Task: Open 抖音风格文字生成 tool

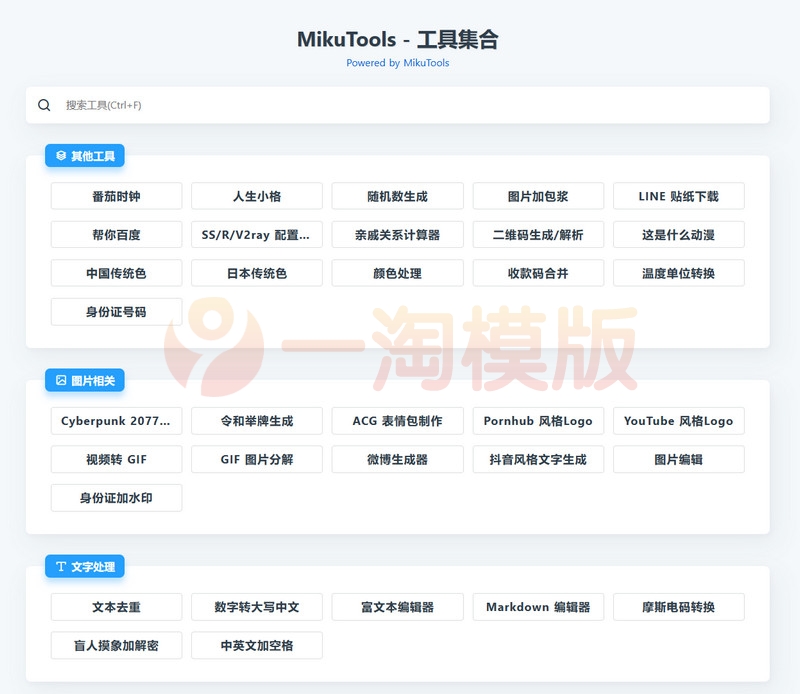Action: (538, 459)
